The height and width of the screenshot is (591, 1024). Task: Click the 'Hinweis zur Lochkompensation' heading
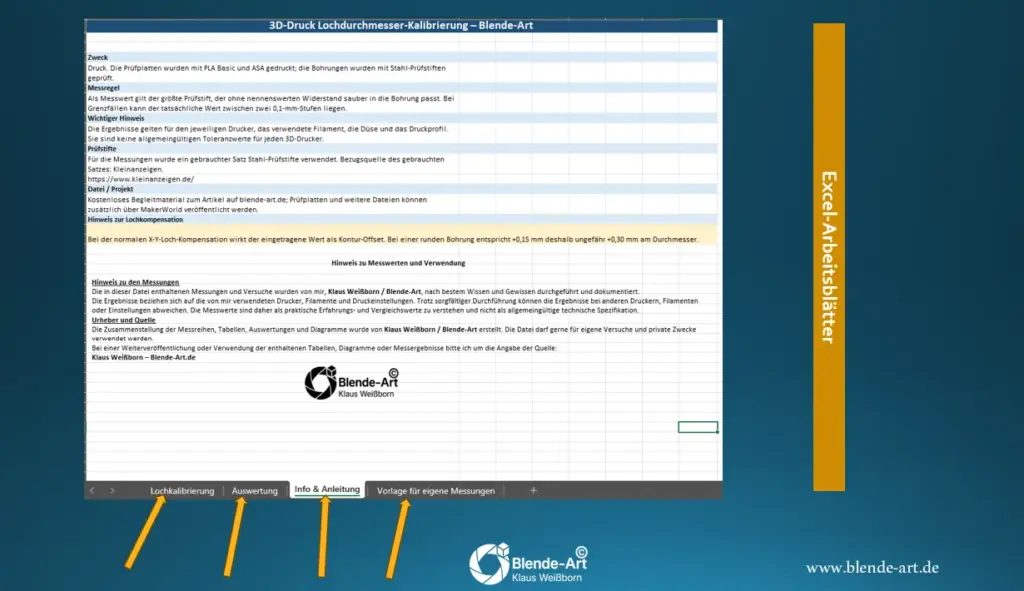click(x=135, y=219)
